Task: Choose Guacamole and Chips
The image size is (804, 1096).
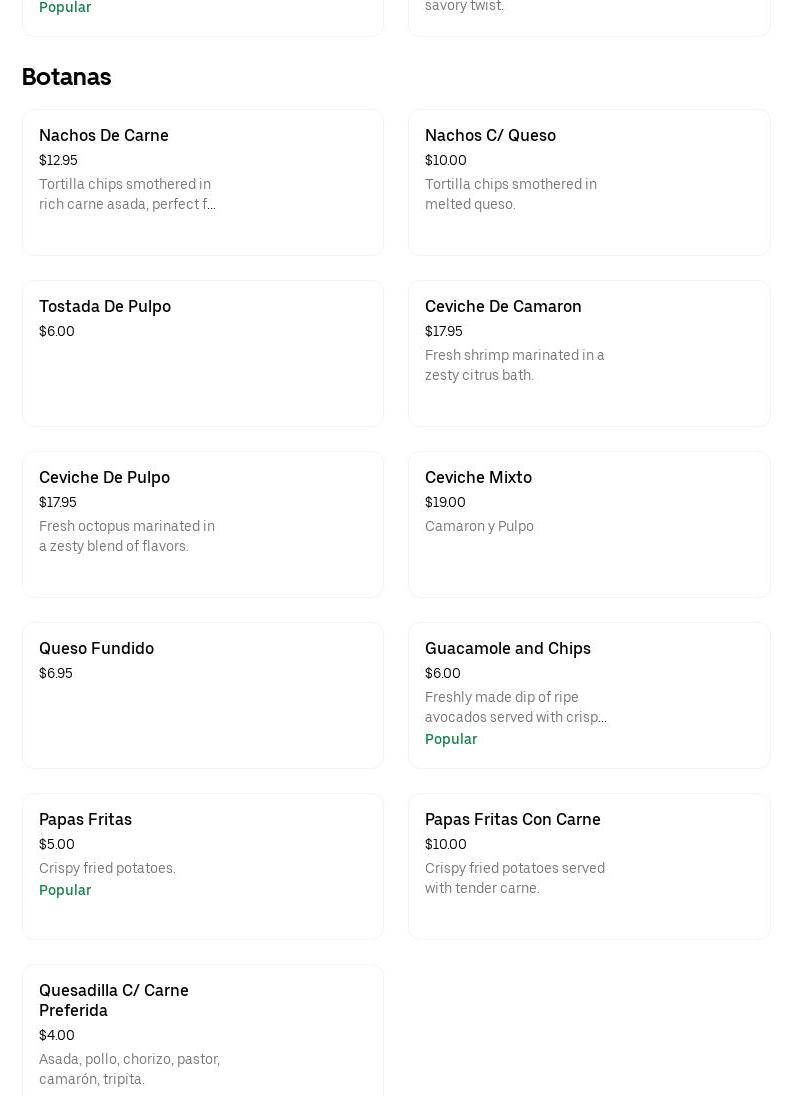Action: pyautogui.click(x=508, y=649)
